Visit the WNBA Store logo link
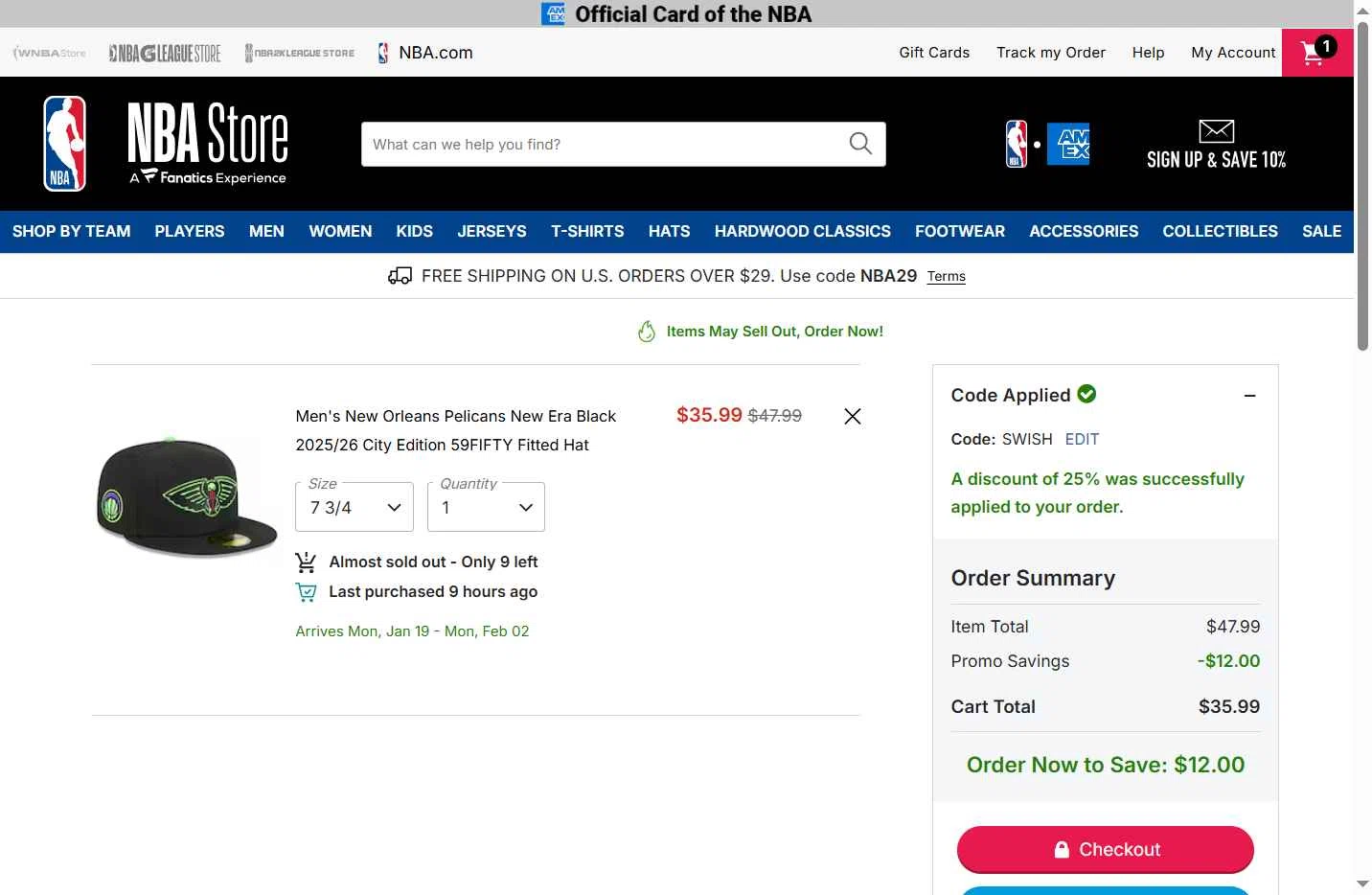The width and height of the screenshot is (1372, 895). click(x=49, y=53)
